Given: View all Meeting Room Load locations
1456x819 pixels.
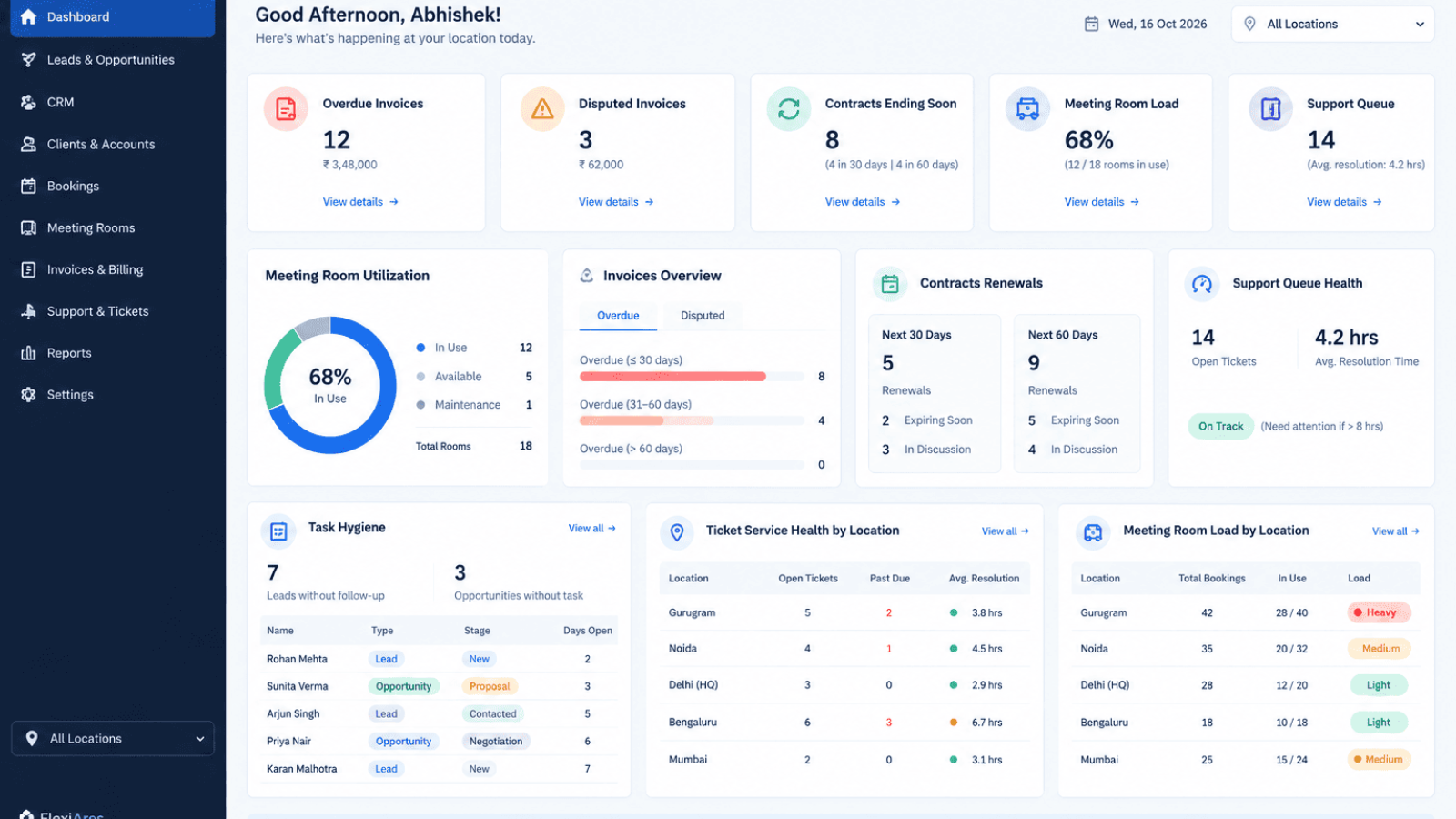Looking at the screenshot, I should click(x=1396, y=531).
